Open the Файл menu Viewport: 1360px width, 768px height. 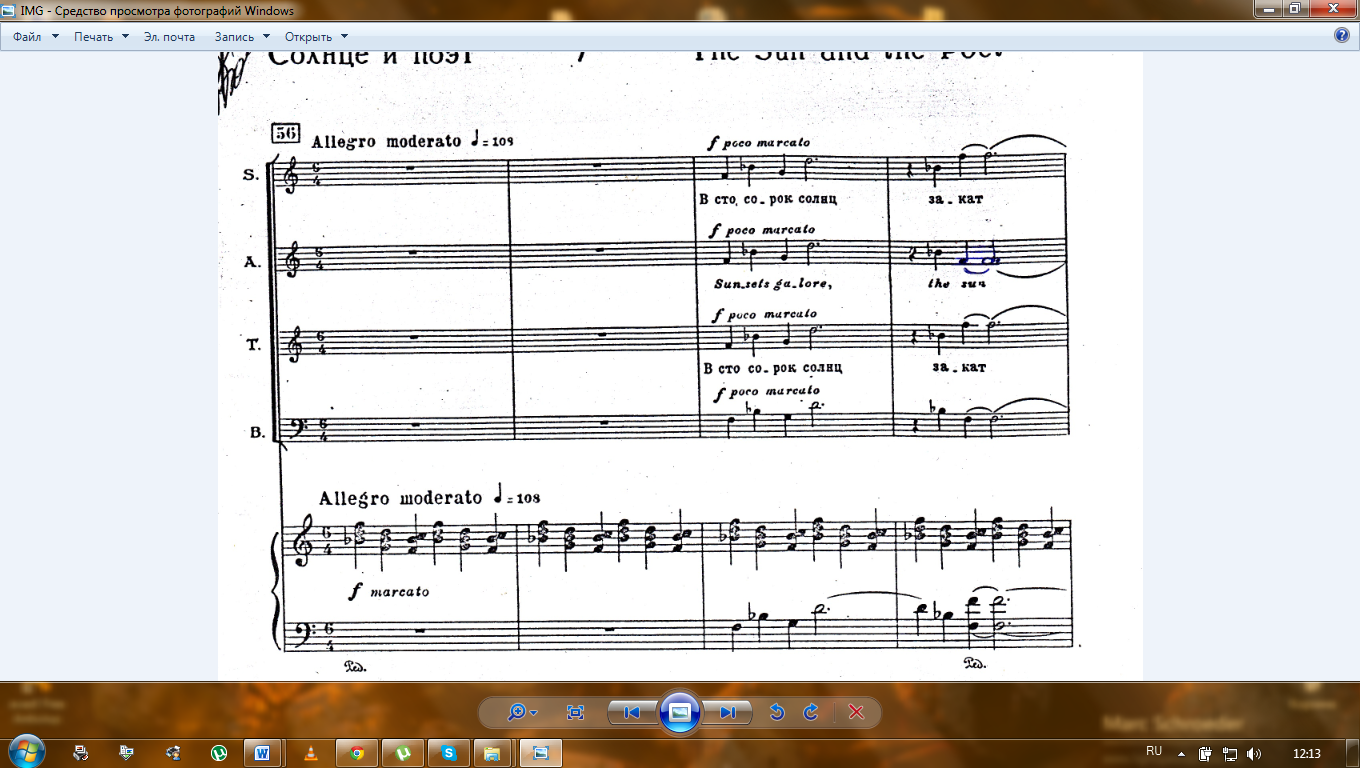pyautogui.click(x=36, y=36)
